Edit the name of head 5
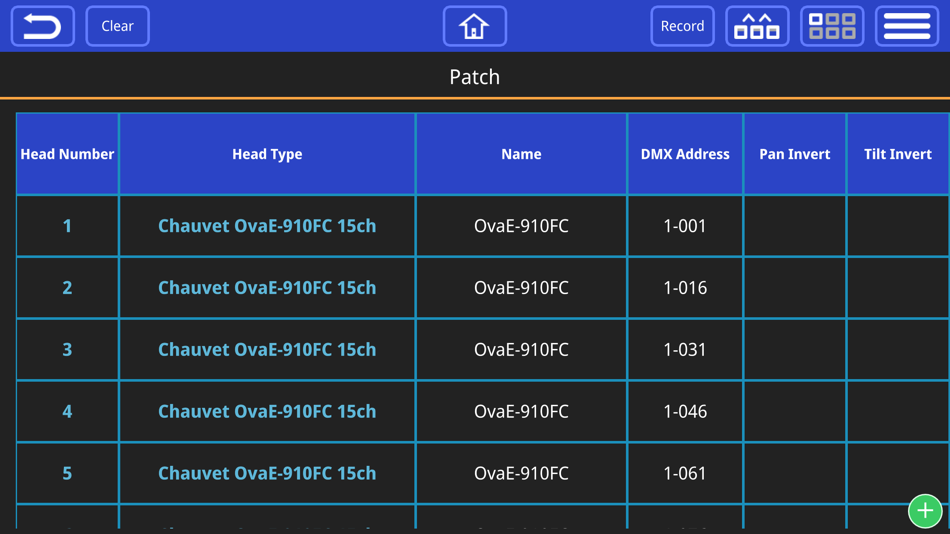The height and width of the screenshot is (534, 950). tap(521, 473)
